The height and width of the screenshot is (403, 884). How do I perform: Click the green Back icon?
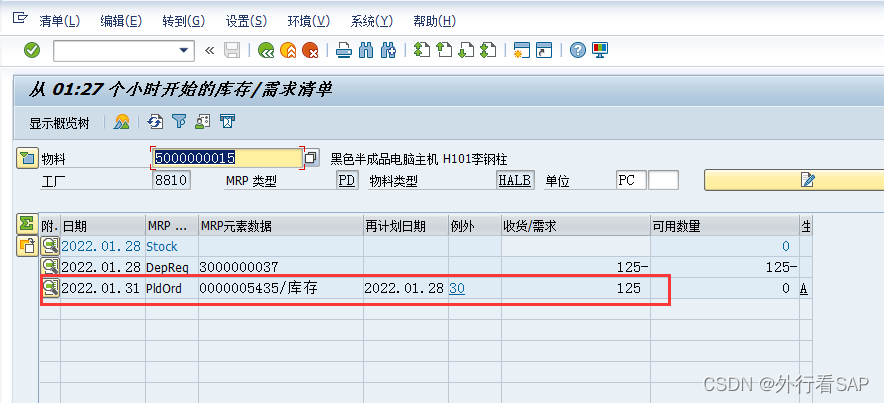pos(266,50)
